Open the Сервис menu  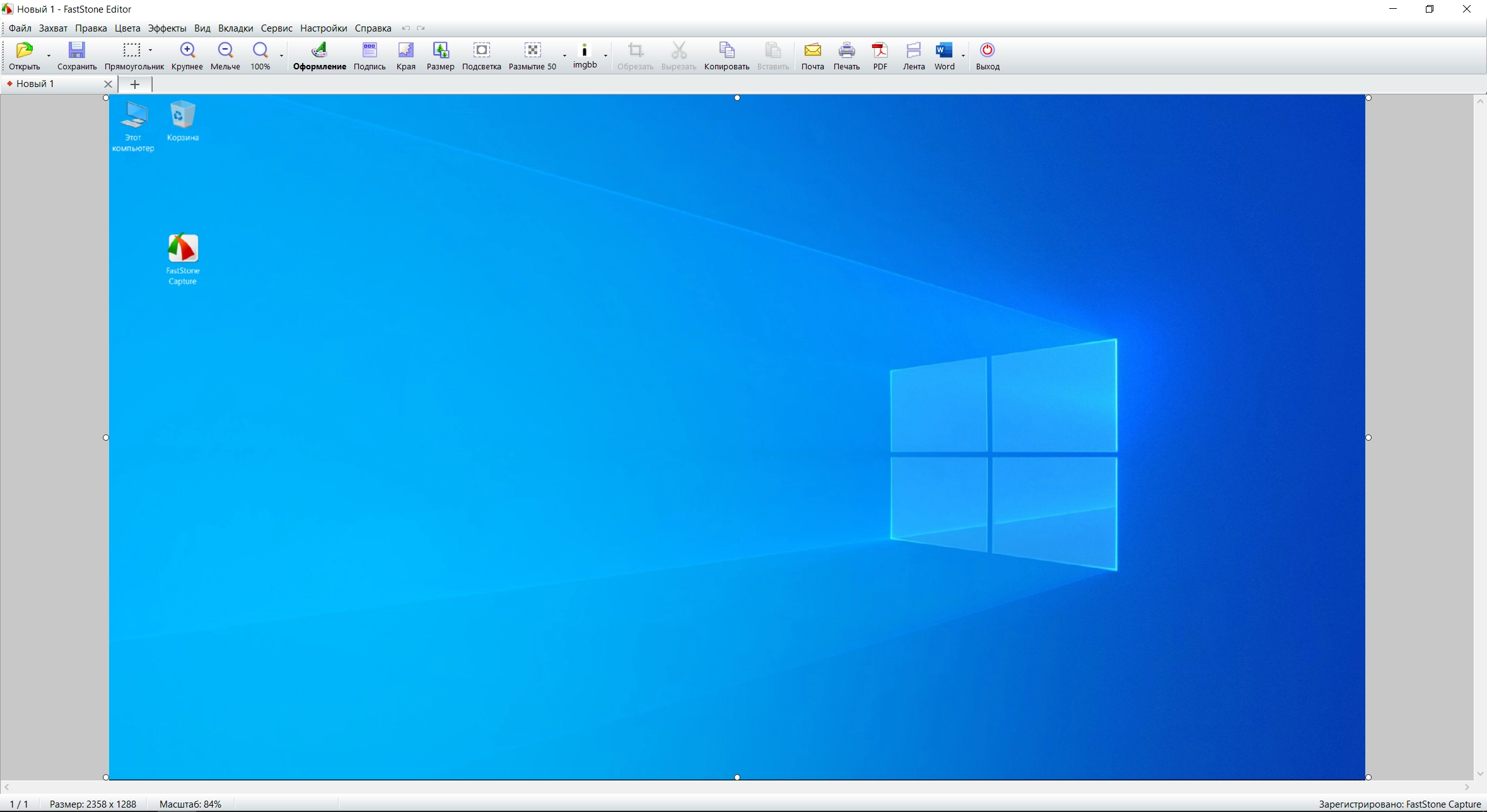(277, 28)
